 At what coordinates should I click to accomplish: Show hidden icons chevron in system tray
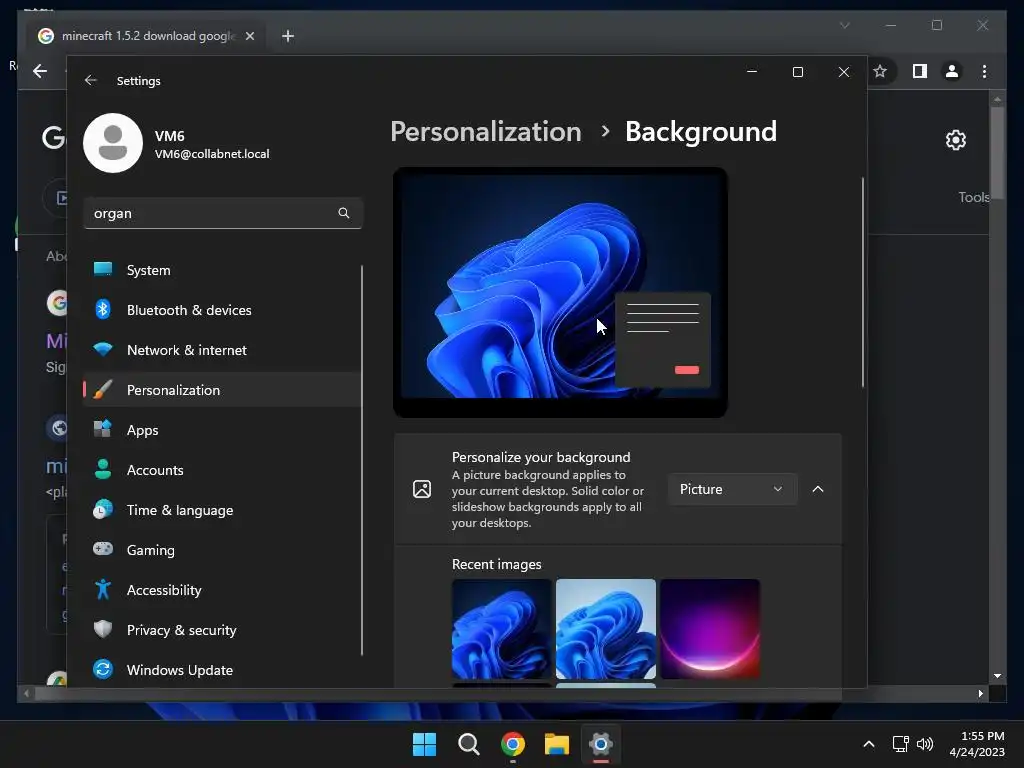(x=869, y=744)
